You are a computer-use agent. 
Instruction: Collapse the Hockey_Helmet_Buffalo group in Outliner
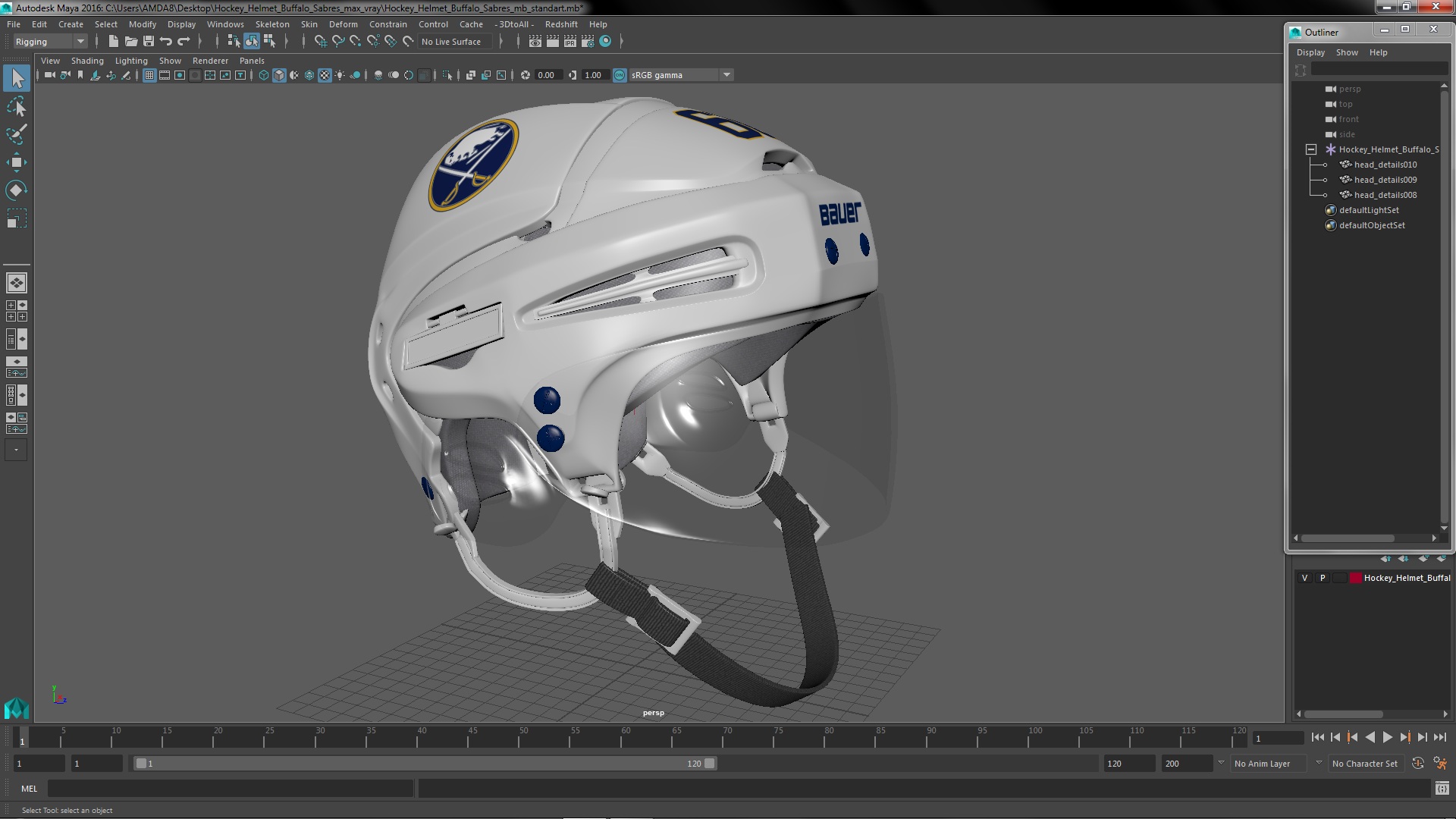pyautogui.click(x=1310, y=149)
